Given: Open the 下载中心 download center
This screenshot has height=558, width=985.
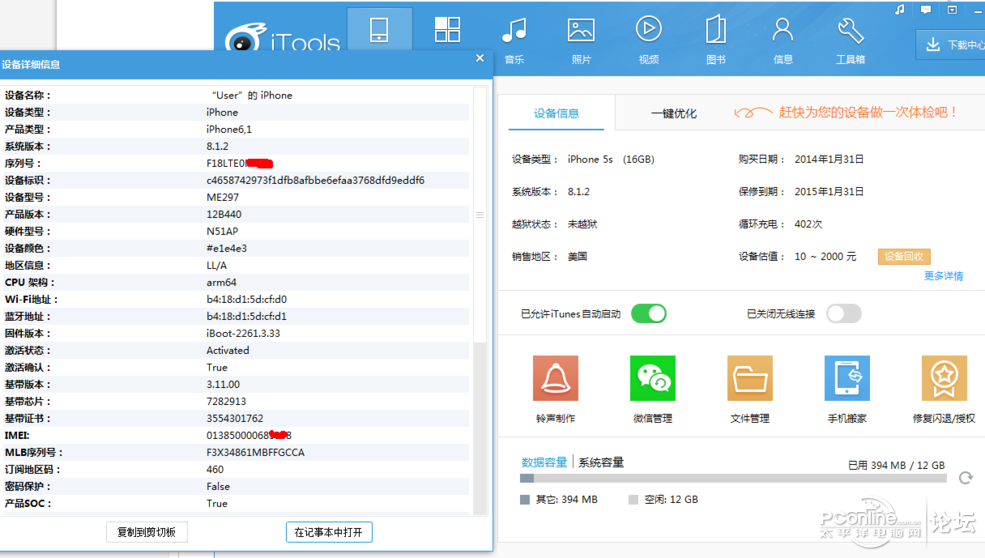Looking at the screenshot, I should tap(951, 45).
